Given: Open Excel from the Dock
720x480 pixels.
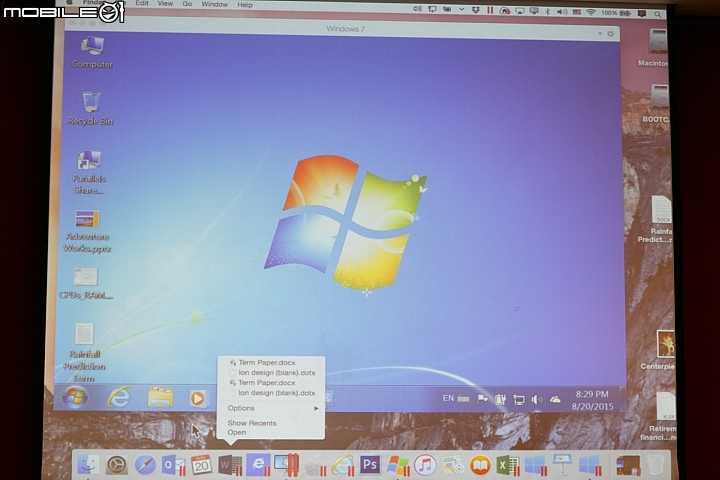Looking at the screenshot, I should pyautogui.click(x=507, y=465).
